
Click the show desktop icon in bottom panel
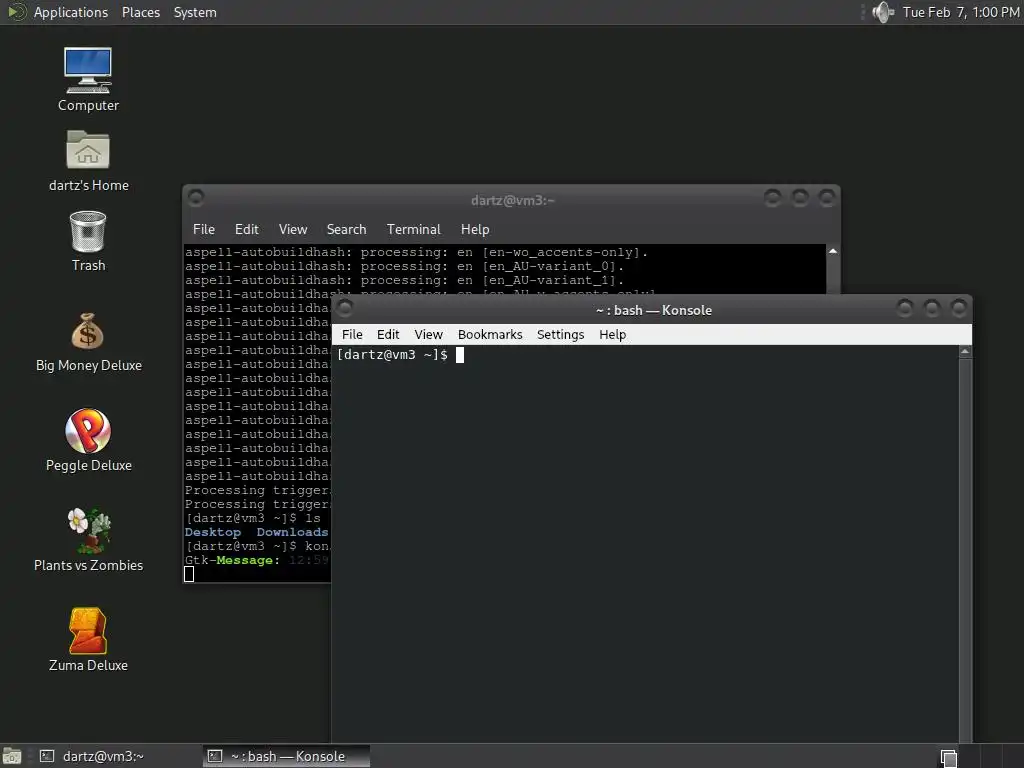tap(12, 756)
